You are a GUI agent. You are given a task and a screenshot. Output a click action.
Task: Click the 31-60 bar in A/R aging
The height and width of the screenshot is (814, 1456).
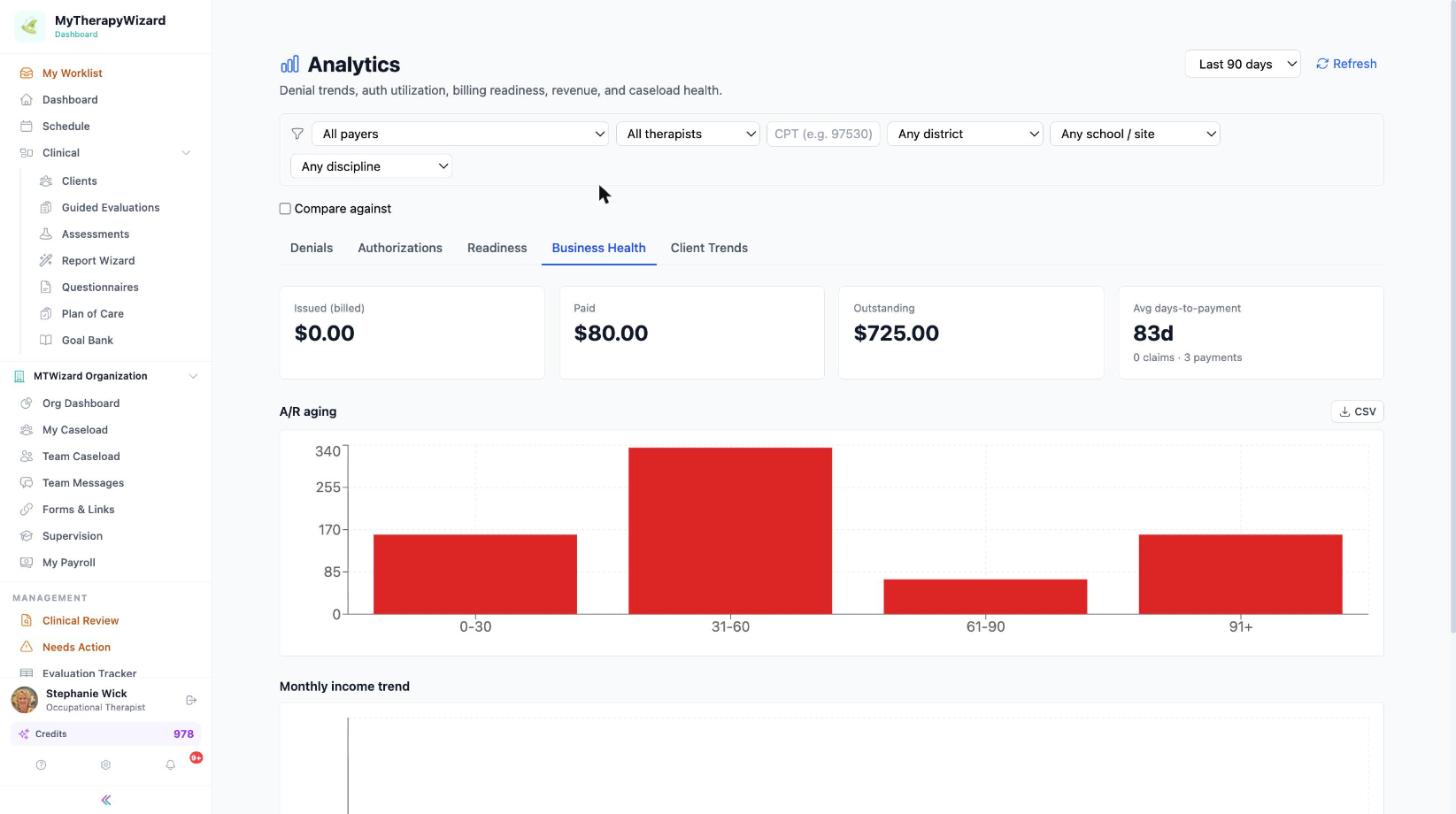[730, 531]
